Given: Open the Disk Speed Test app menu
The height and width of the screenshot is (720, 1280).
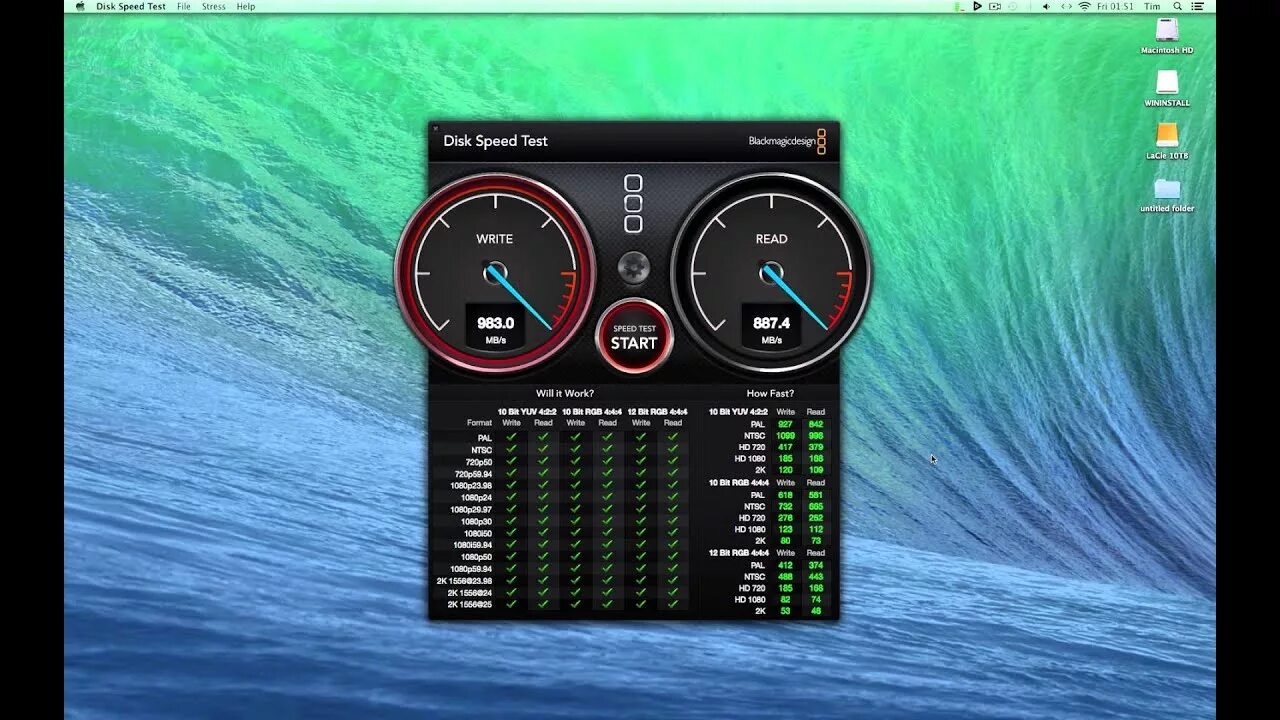Looking at the screenshot, I should [x=132, y=6].
